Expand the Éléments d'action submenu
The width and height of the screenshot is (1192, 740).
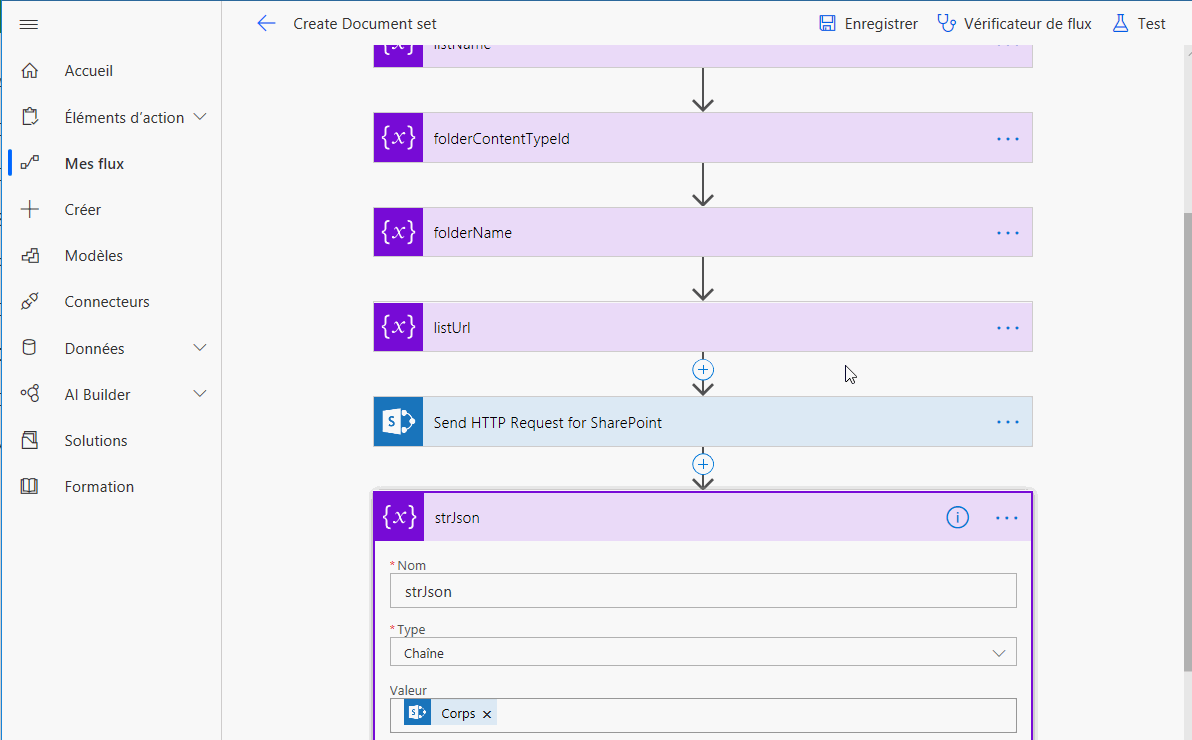200,117
